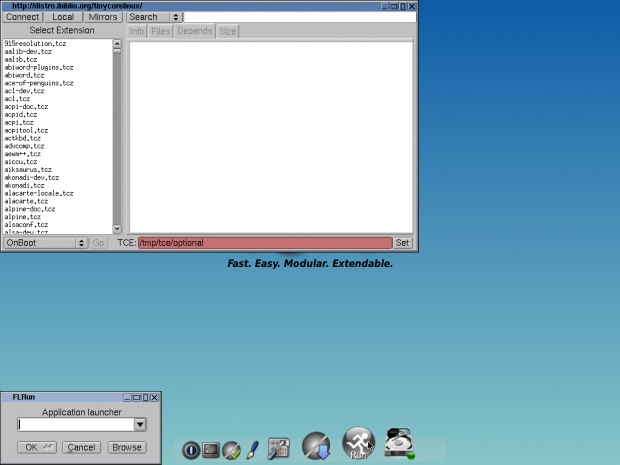Open the Mount Tool hard drive icon
The image size is (620, 465).
tap(399, 443)
